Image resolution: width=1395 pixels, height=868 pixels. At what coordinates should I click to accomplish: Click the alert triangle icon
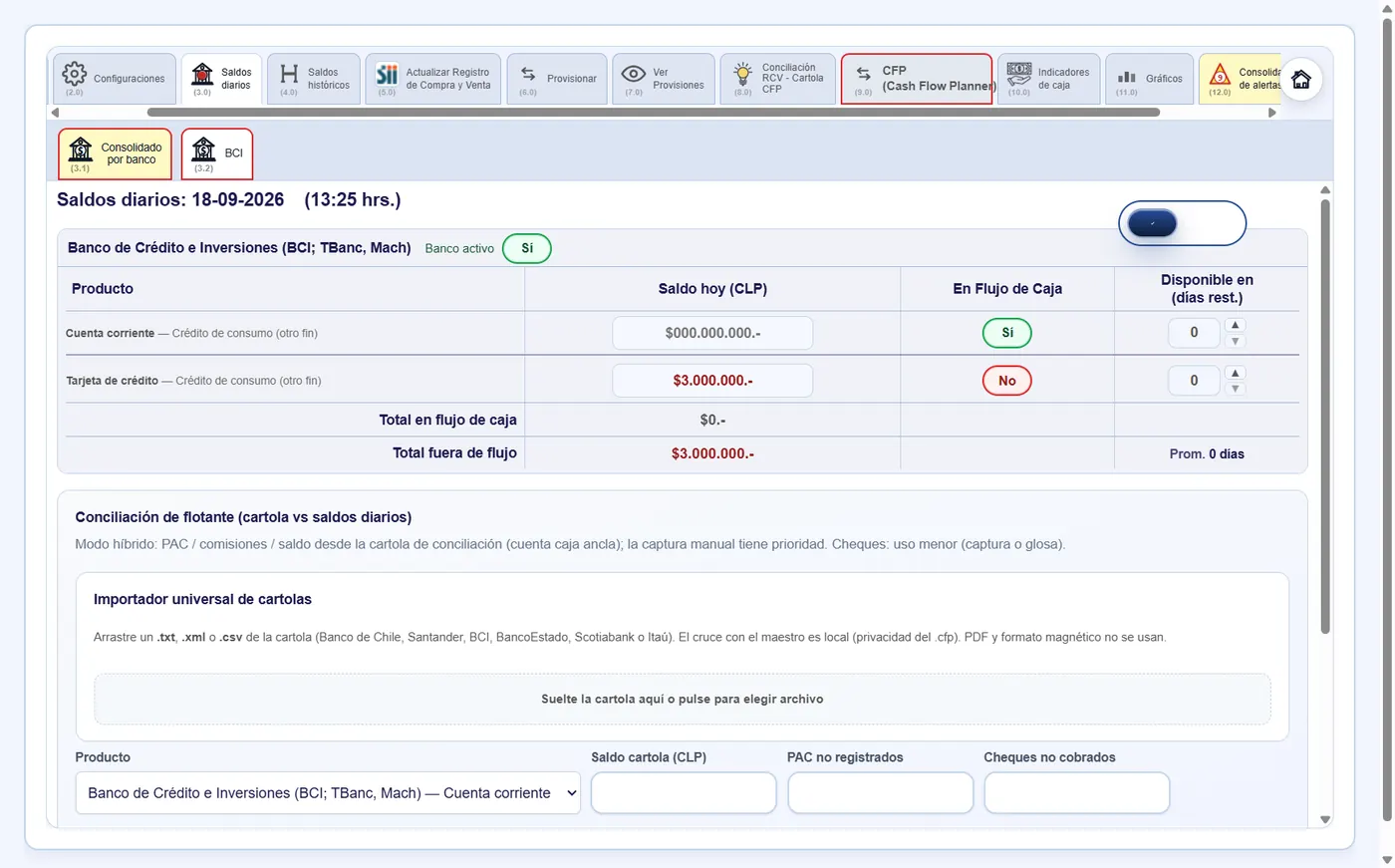point(1220,75)
